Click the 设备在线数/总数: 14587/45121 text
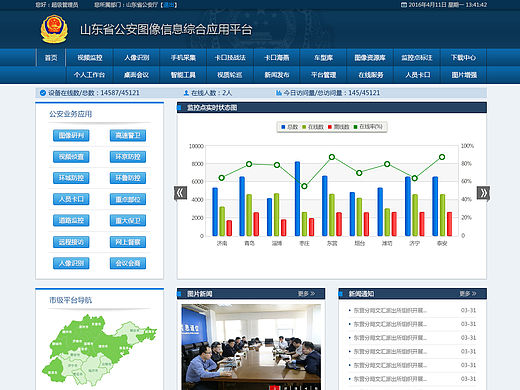Image resolution: width=520 pixels, height=390 pixels. pyautogui.click(x=94, y=93)
